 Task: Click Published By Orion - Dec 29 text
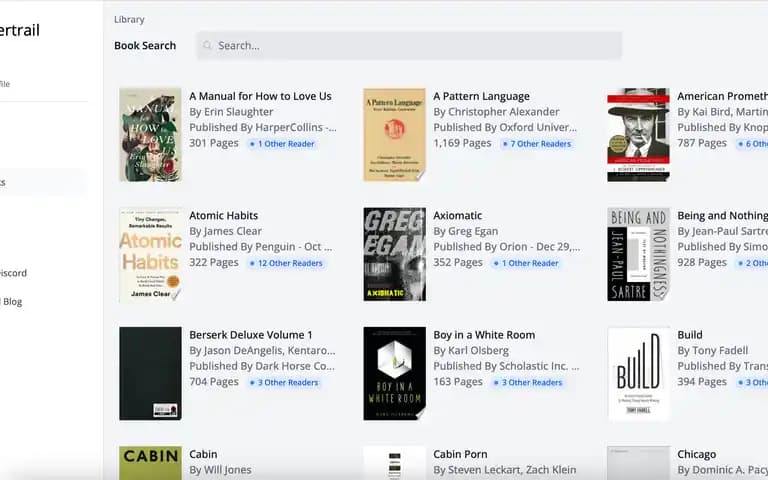[506, 247]
